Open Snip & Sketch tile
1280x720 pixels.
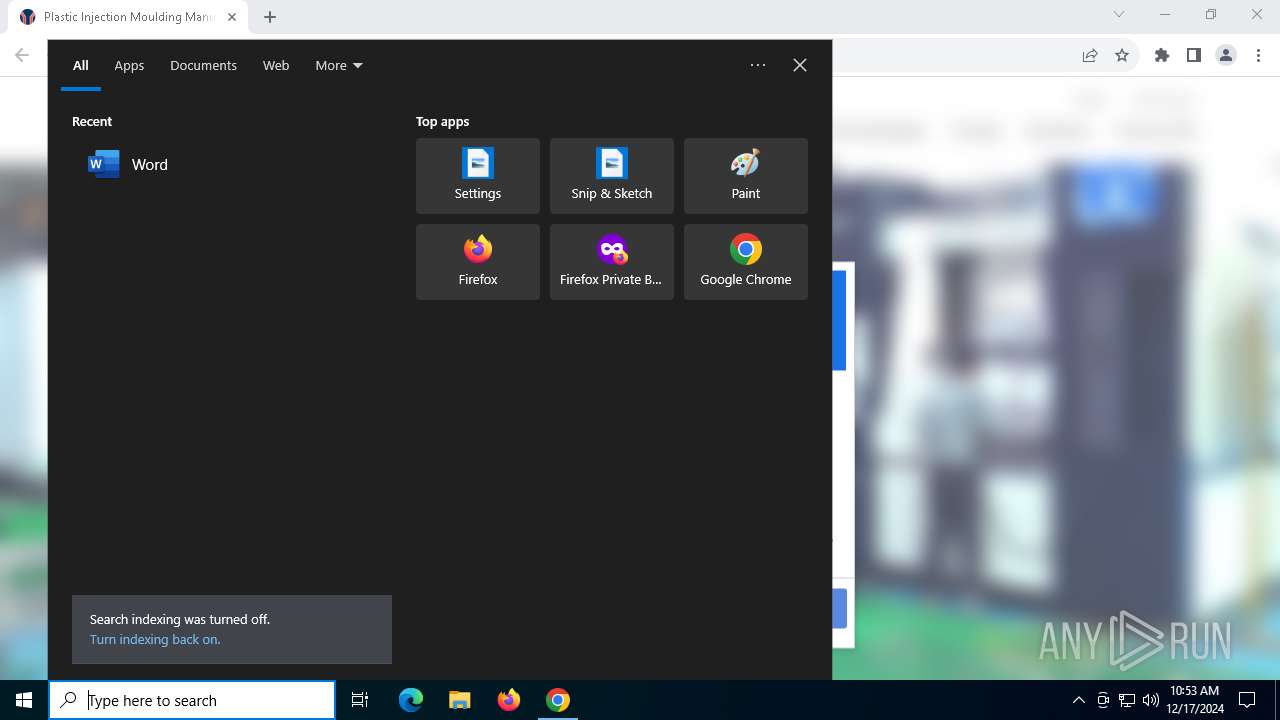tap(612, 176)
